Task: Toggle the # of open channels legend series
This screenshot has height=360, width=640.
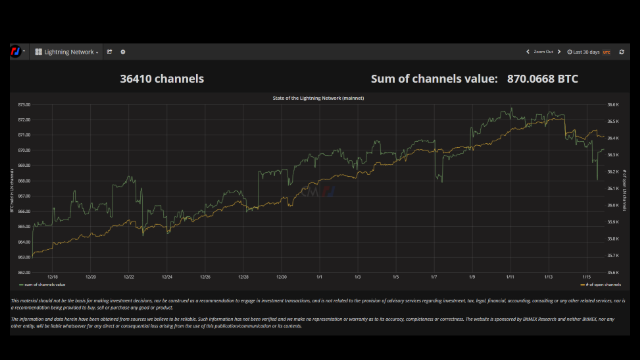Action: pyautogui.click(x=600, y=284)
